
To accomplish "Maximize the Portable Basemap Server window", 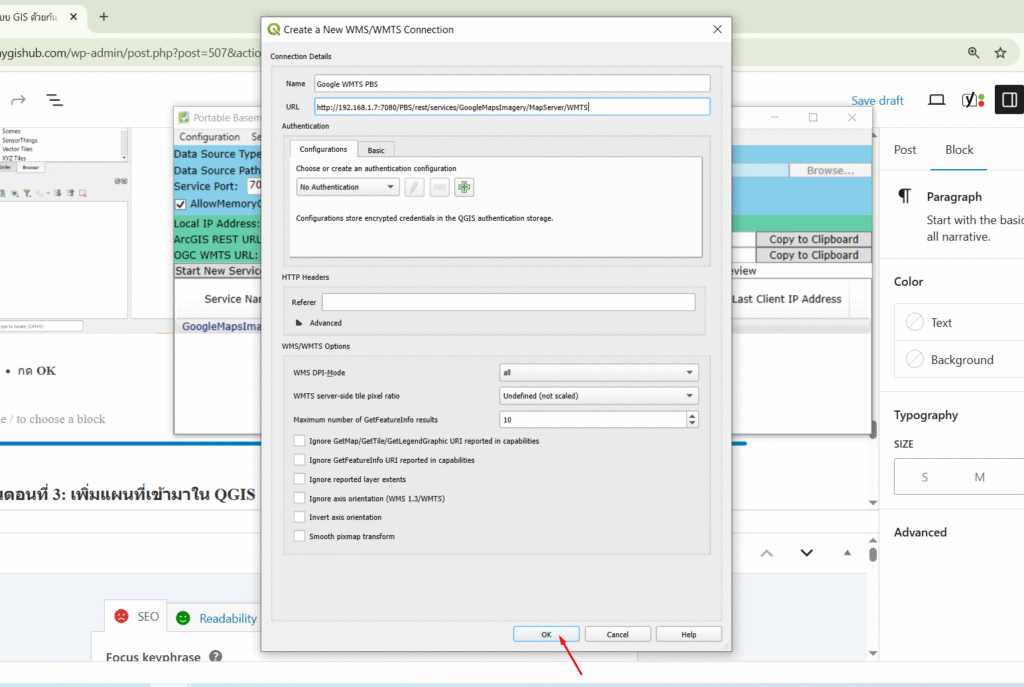I will tap(813, 118).
